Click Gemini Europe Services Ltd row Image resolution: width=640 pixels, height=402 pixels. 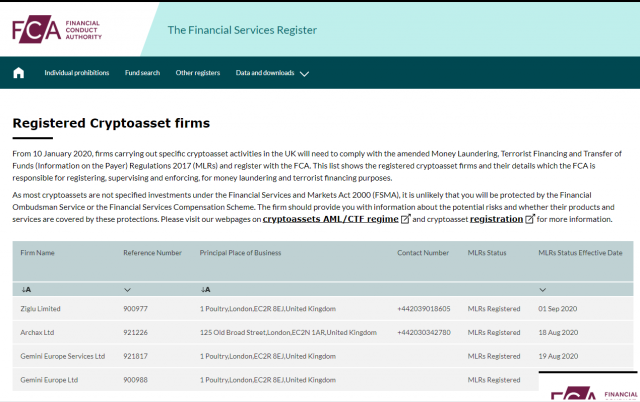point(62,356)
